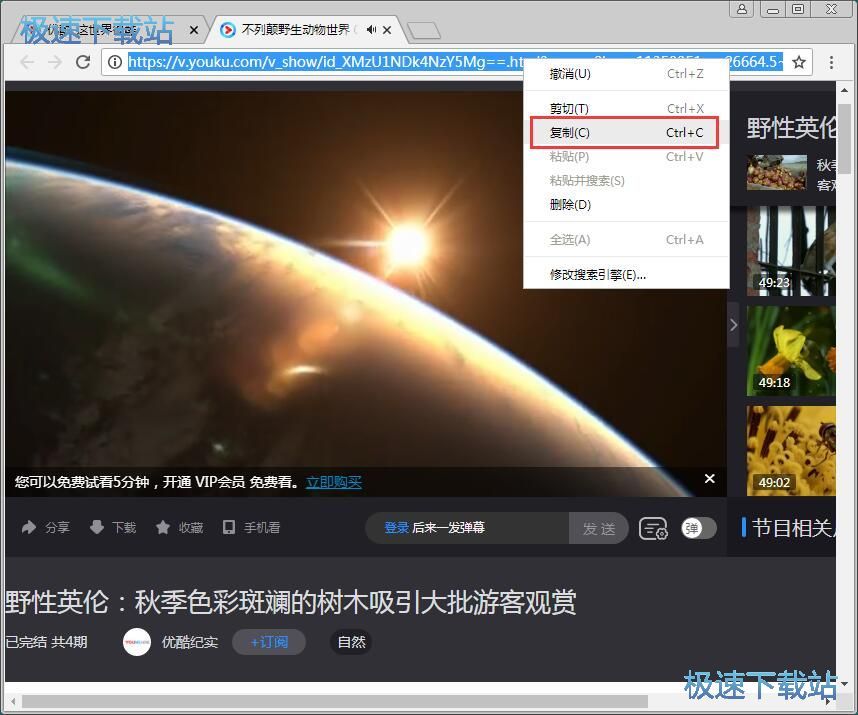The image size is (858, 715).
Task: Click the vertical scrollbar thumb
Action: pos(844,138)
